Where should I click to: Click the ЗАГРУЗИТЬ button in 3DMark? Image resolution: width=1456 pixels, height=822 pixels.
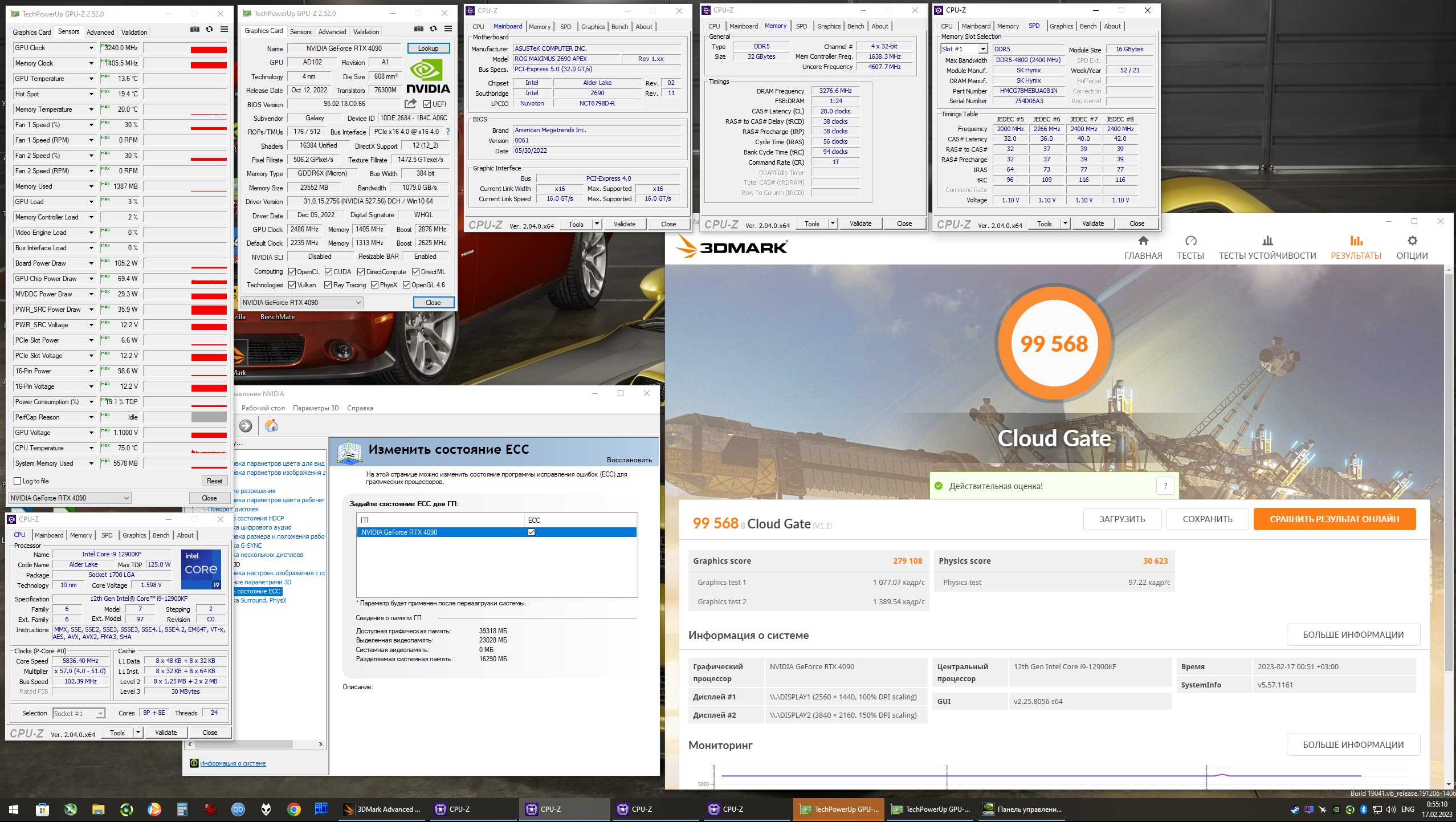[1122, 519]
